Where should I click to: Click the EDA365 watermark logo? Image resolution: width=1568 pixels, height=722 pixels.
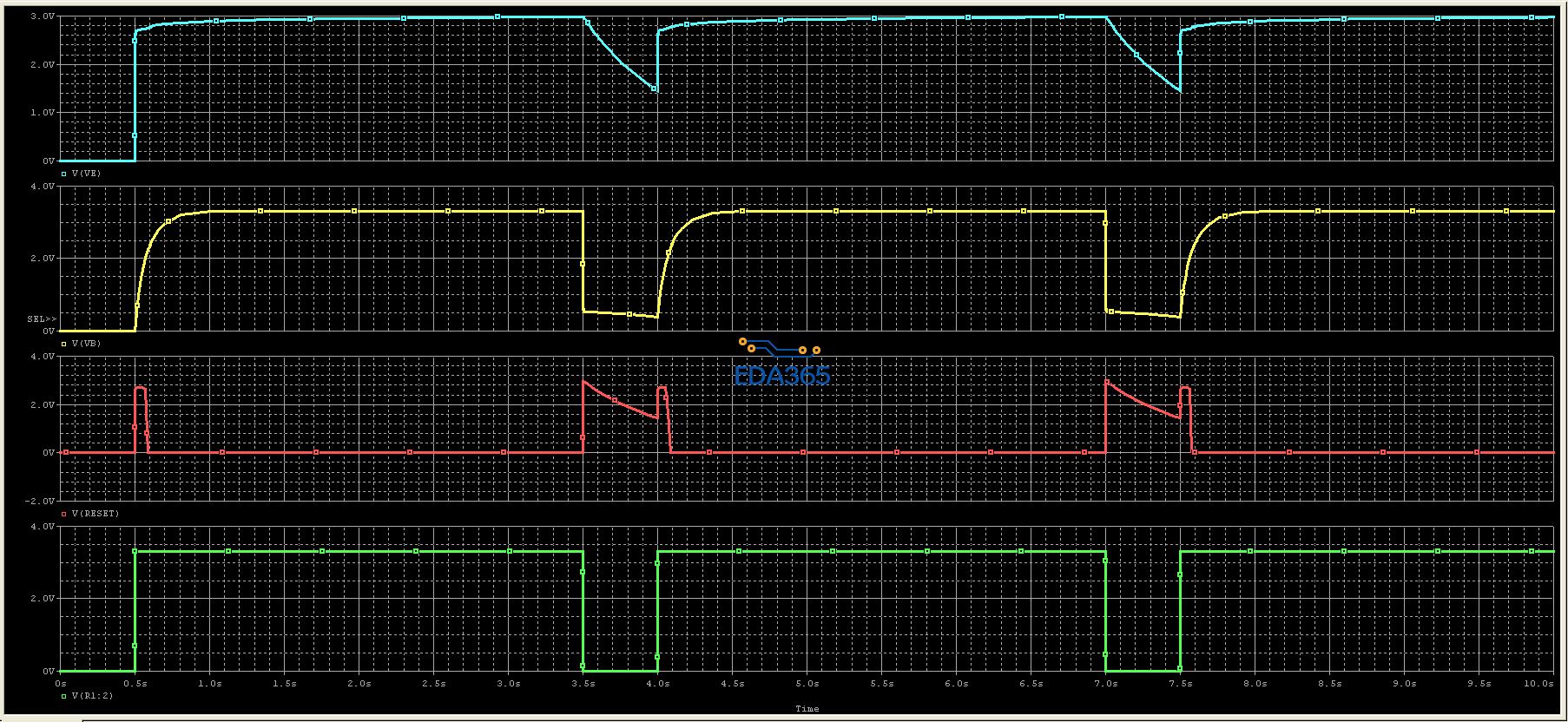tap(781, 363)
